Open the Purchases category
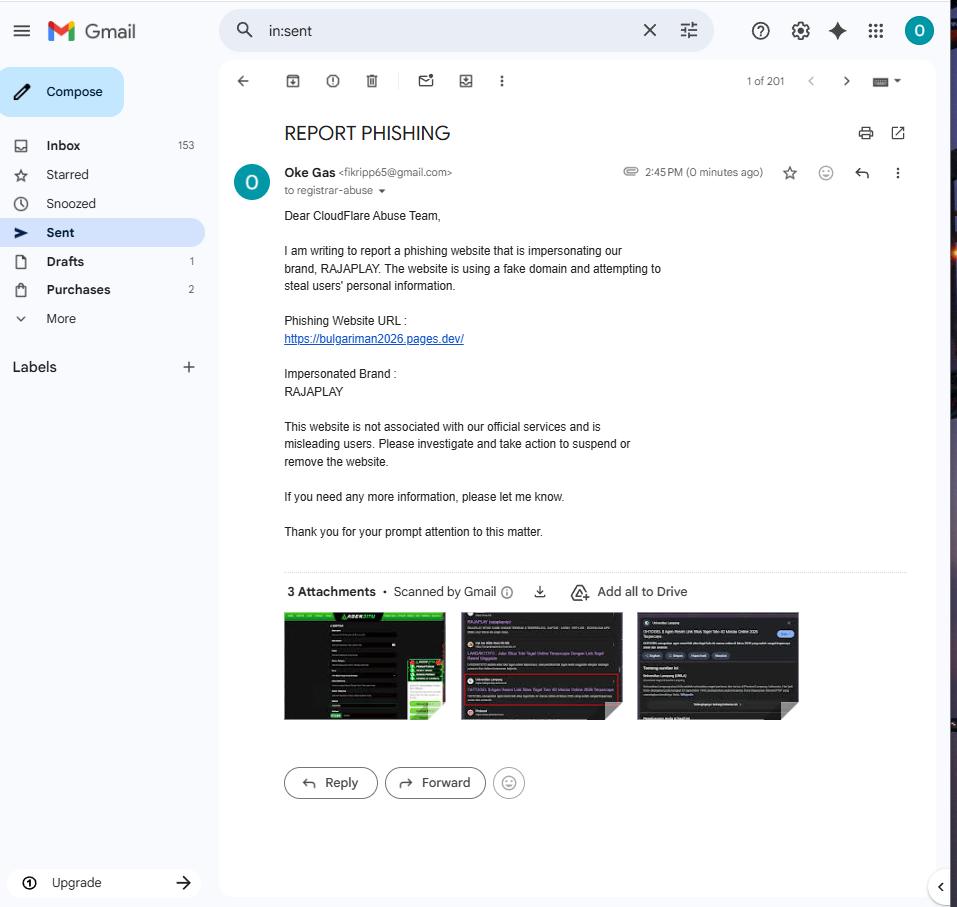 point(103,289)
